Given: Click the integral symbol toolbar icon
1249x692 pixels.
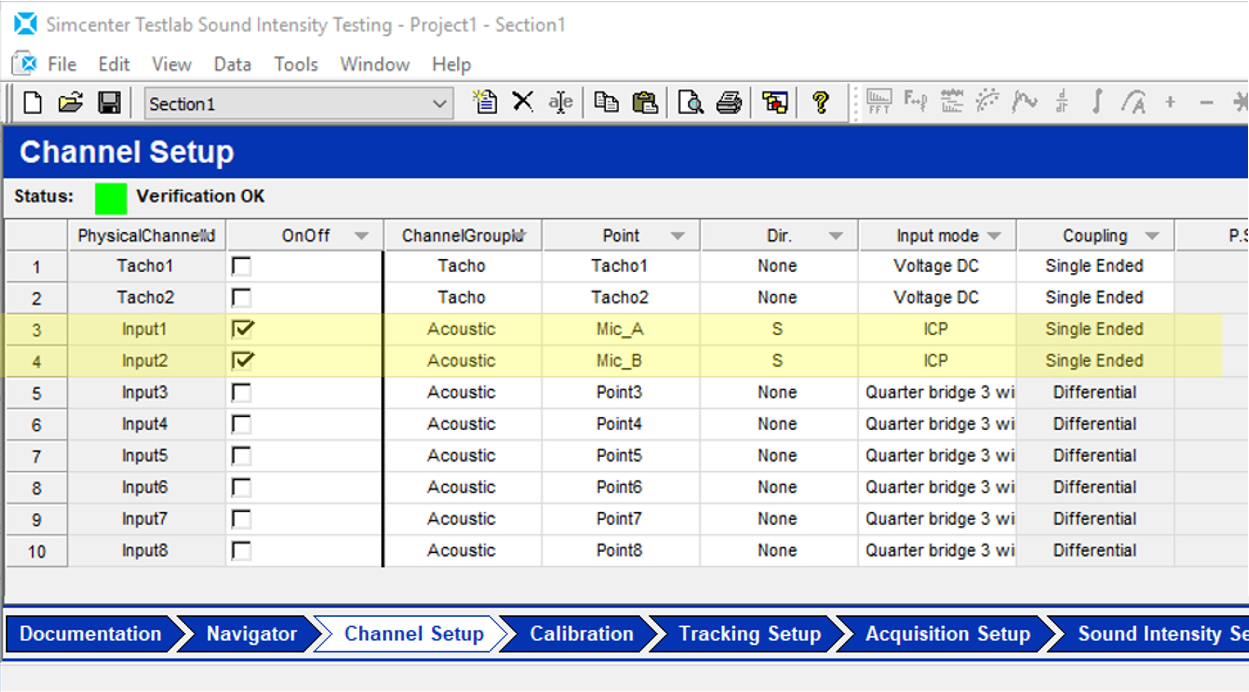Looking at the screenshot, I should (1097, 102).
